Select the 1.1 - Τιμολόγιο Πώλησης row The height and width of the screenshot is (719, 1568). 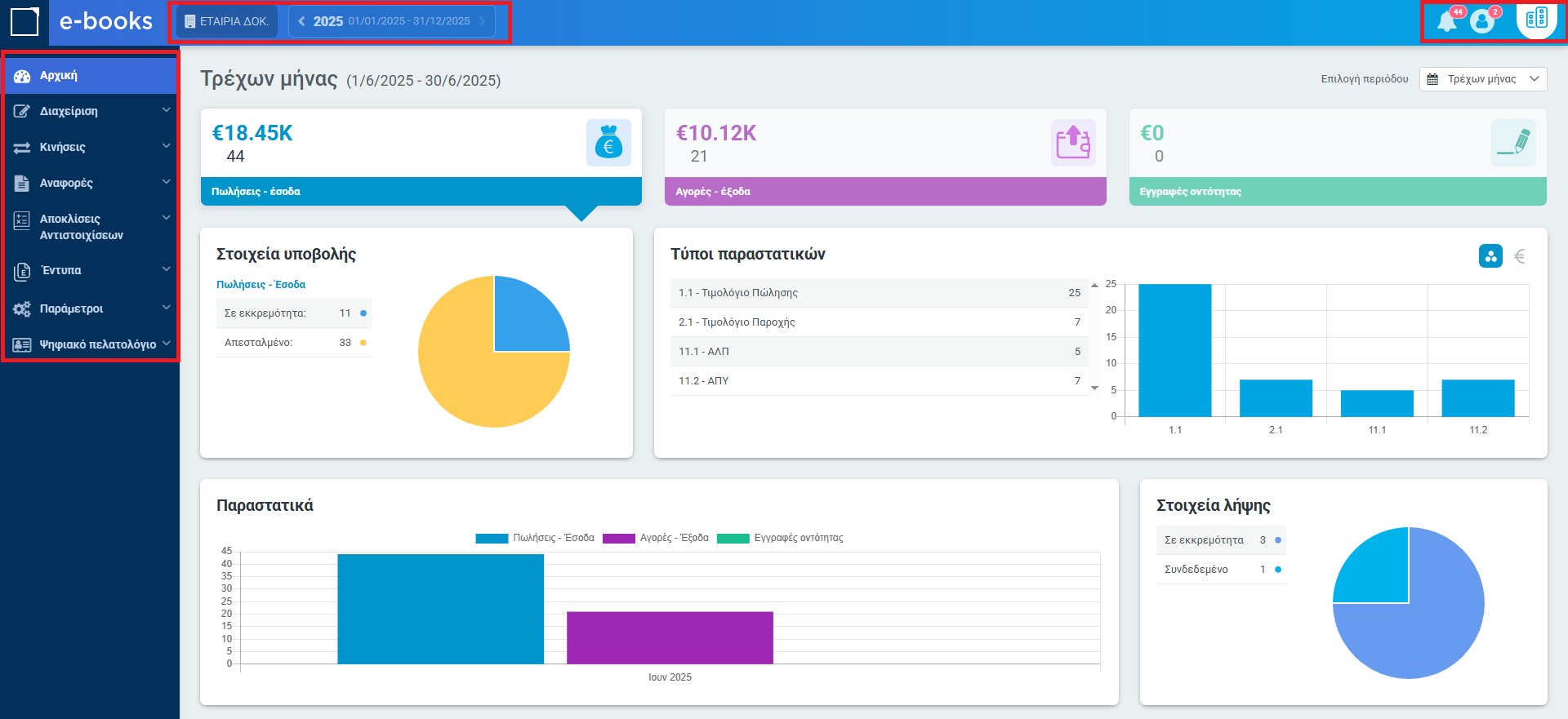coord(879,293)
